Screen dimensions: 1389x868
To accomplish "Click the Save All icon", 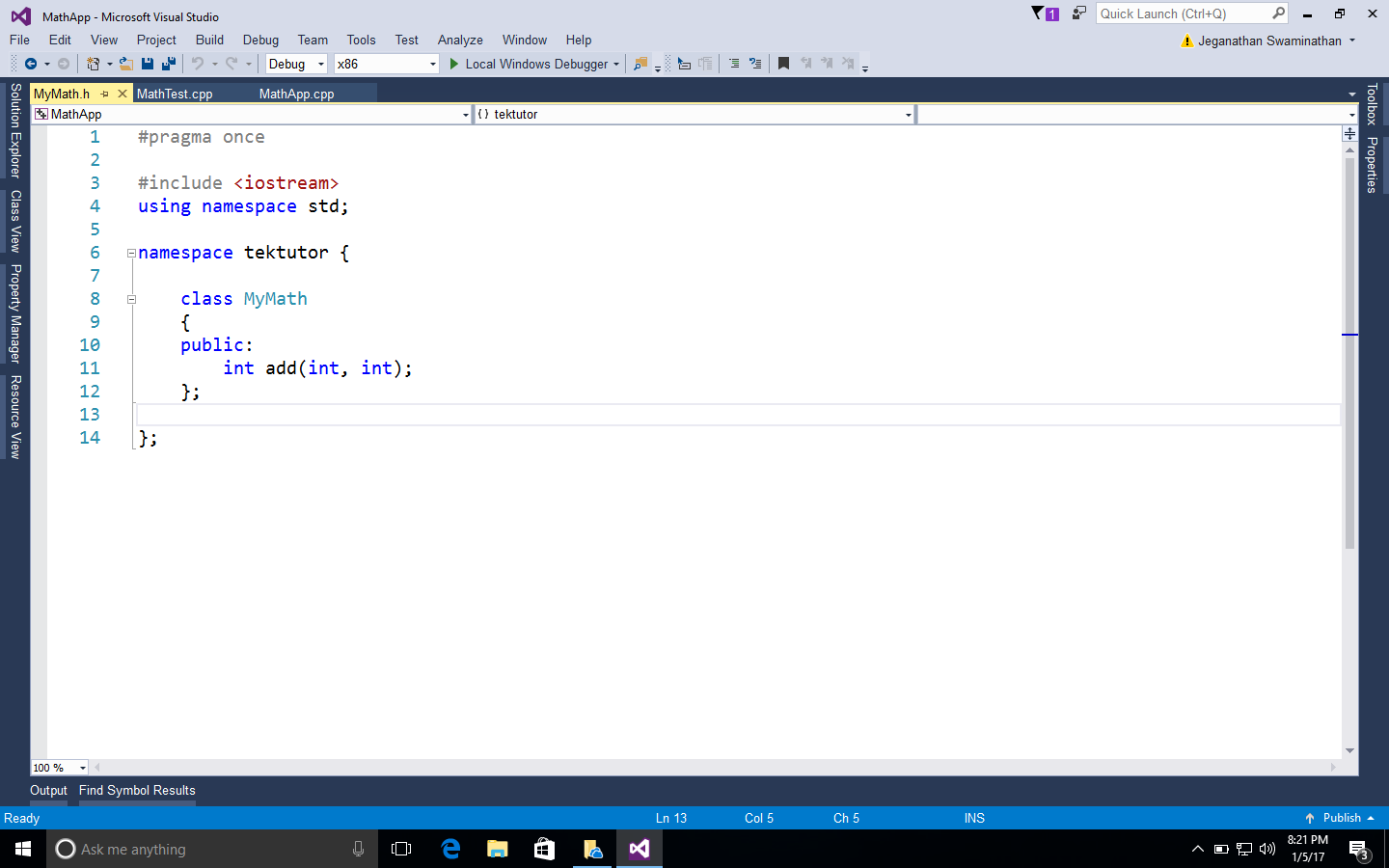I will tap(169, 64).
